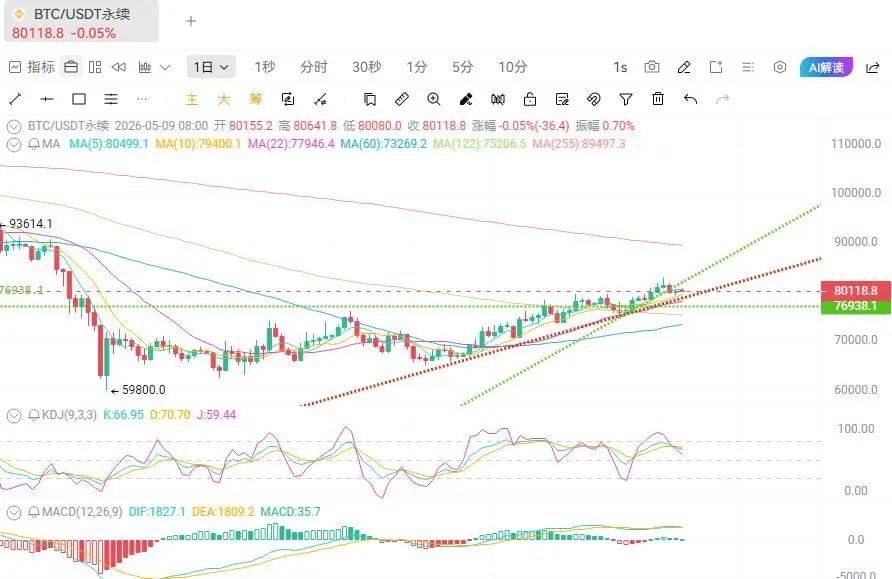The width and height of the screenshot is (892, 579).
Task: Click the green 76938.1 price line tag
Action: point(856,306)
